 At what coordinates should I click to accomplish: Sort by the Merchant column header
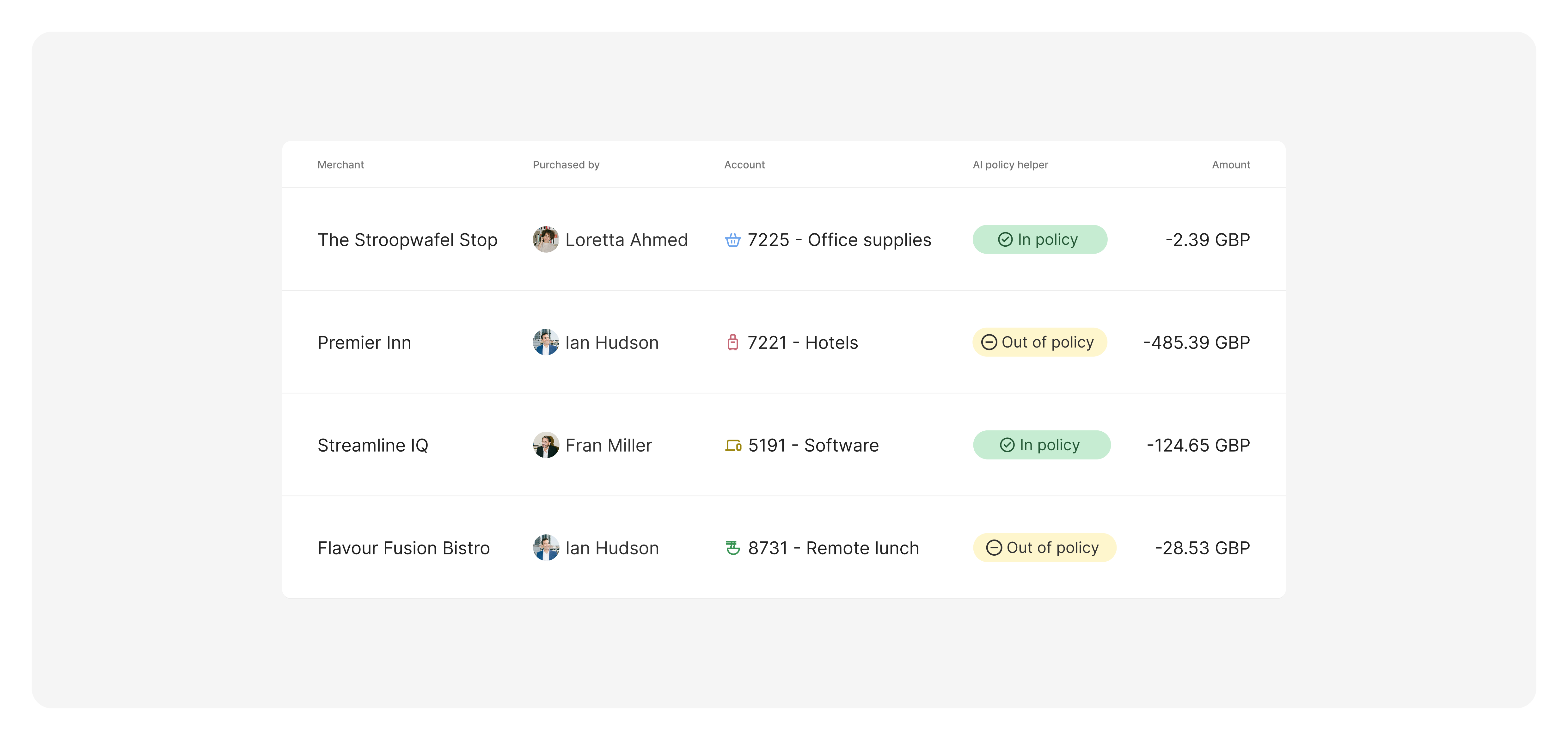tap(340, 164)
